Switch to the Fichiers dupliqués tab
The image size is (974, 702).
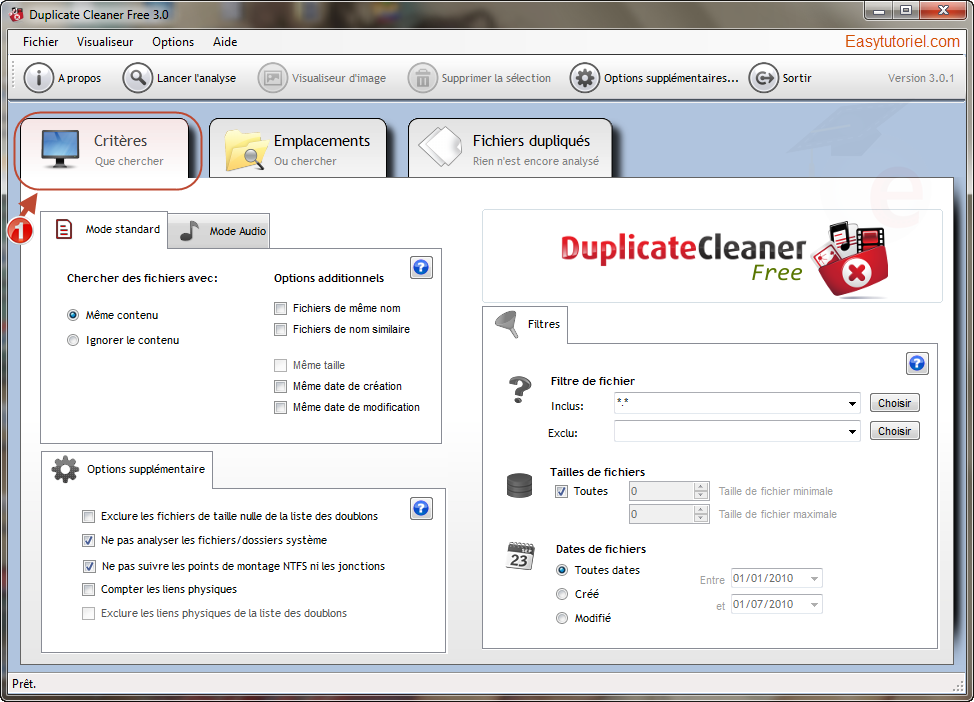pos(510,148)
